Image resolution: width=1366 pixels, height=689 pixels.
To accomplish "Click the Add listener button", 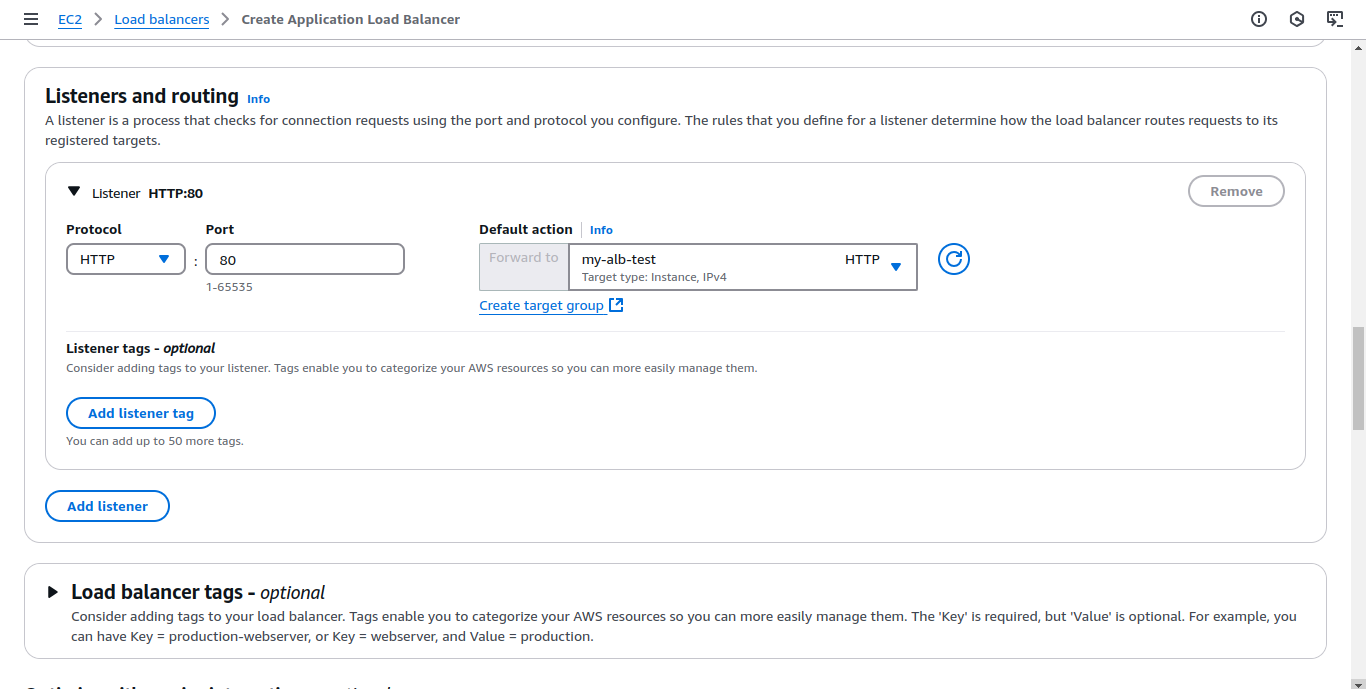I will [107, 506].
